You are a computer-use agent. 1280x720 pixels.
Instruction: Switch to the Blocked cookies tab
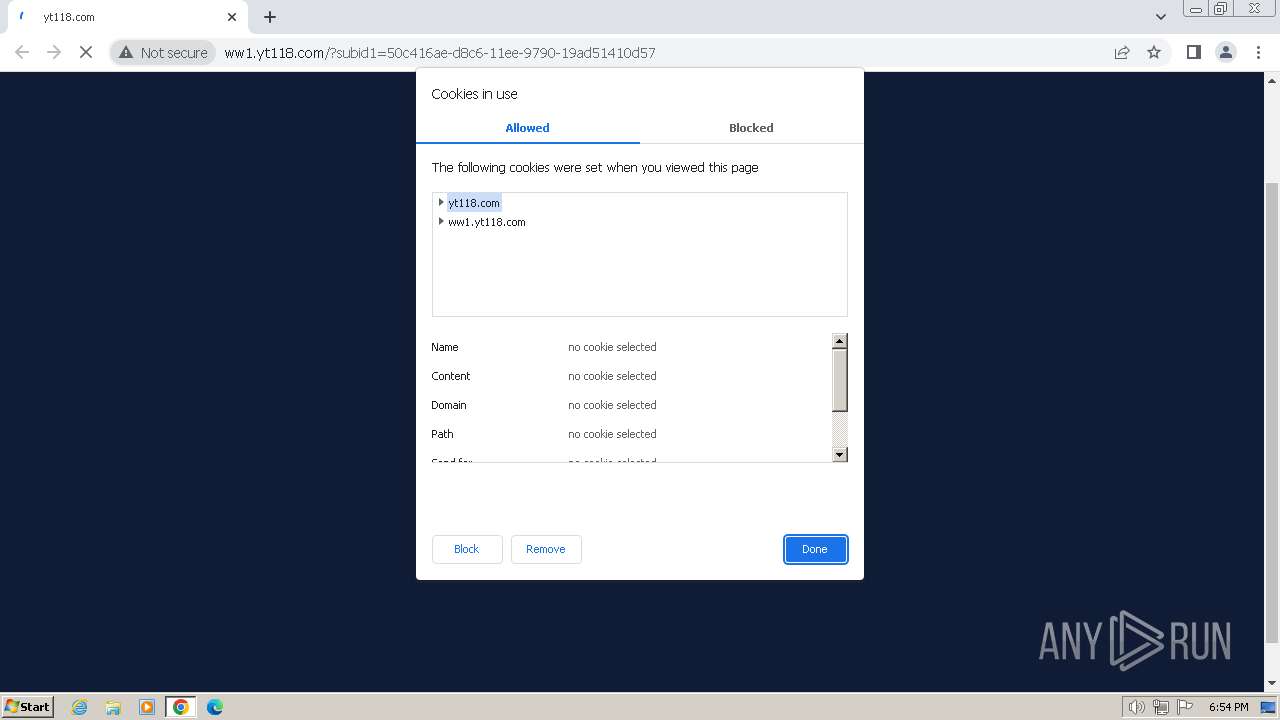pos(751,128)
